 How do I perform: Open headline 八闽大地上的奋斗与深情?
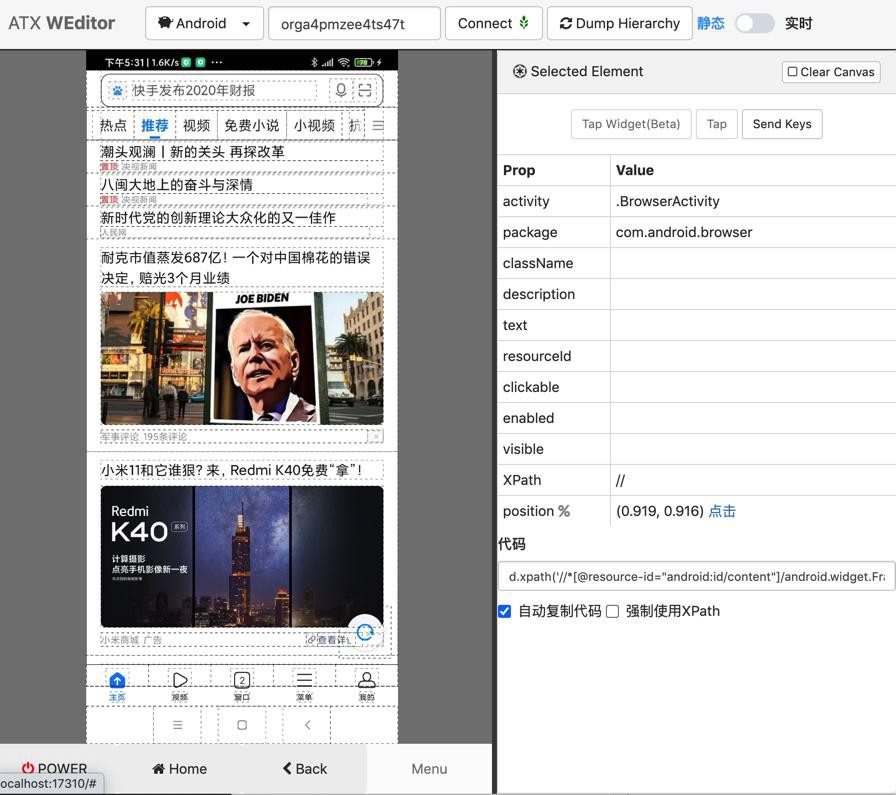pyautogui.click(x=177, y=185)
